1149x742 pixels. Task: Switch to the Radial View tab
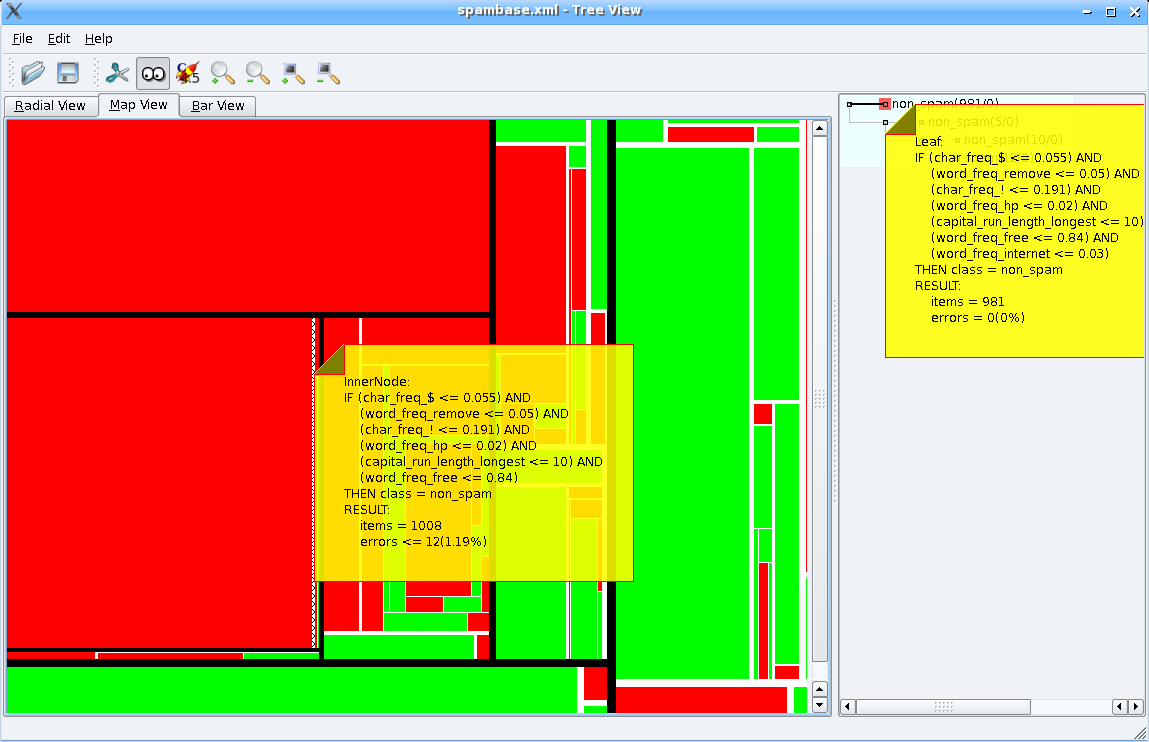tap(50, 105)
